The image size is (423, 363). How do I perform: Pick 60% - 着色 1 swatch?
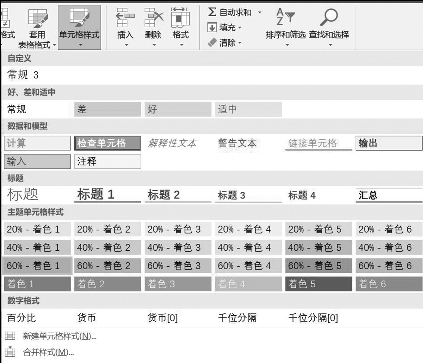click(x=37, y=266)
